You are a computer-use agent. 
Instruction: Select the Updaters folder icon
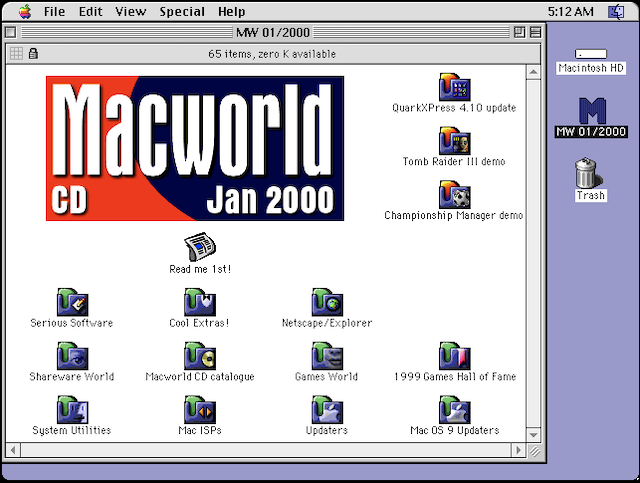click(327, 410)
